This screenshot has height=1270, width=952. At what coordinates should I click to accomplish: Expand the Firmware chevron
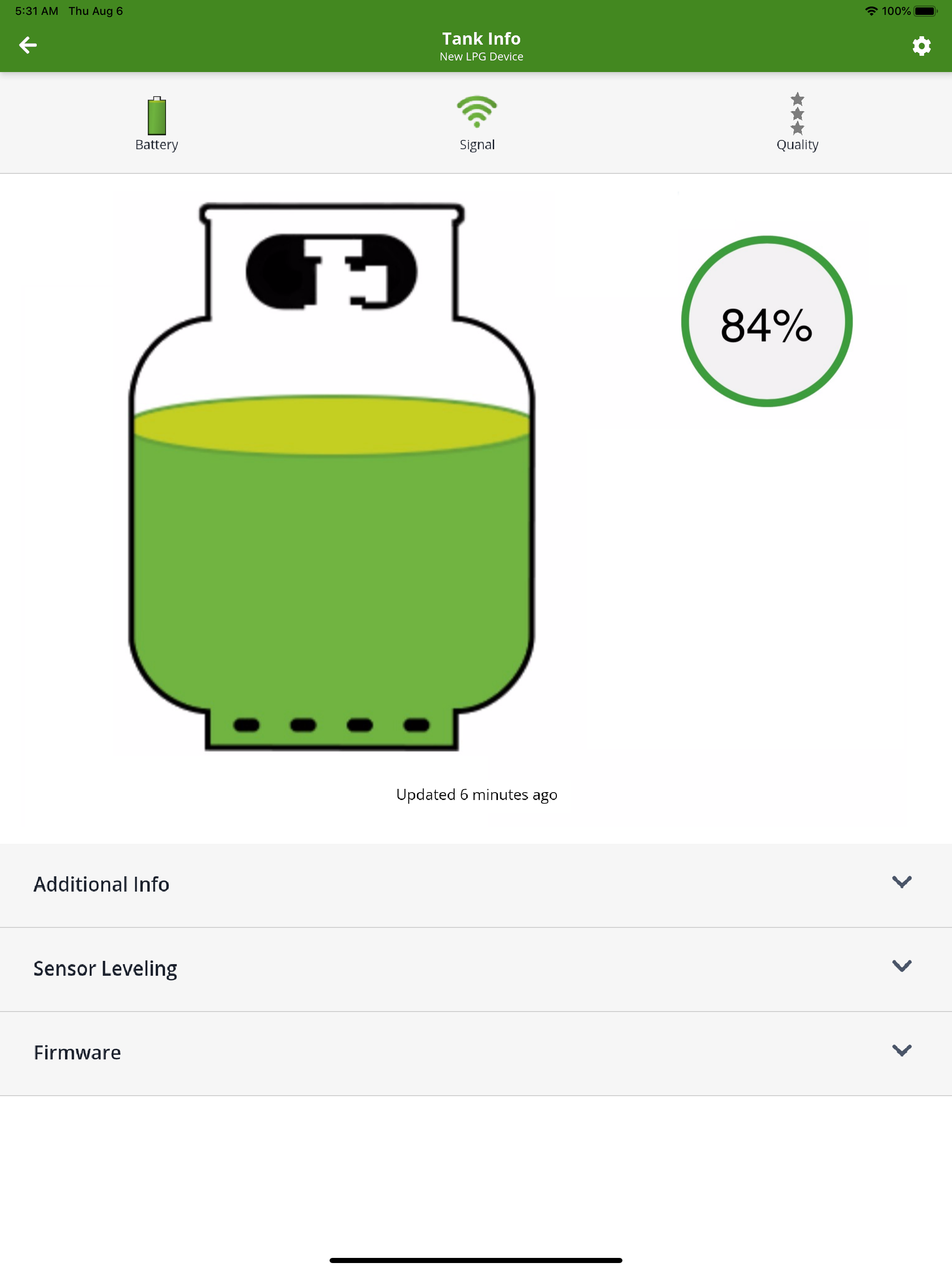tap(901, 1051)
